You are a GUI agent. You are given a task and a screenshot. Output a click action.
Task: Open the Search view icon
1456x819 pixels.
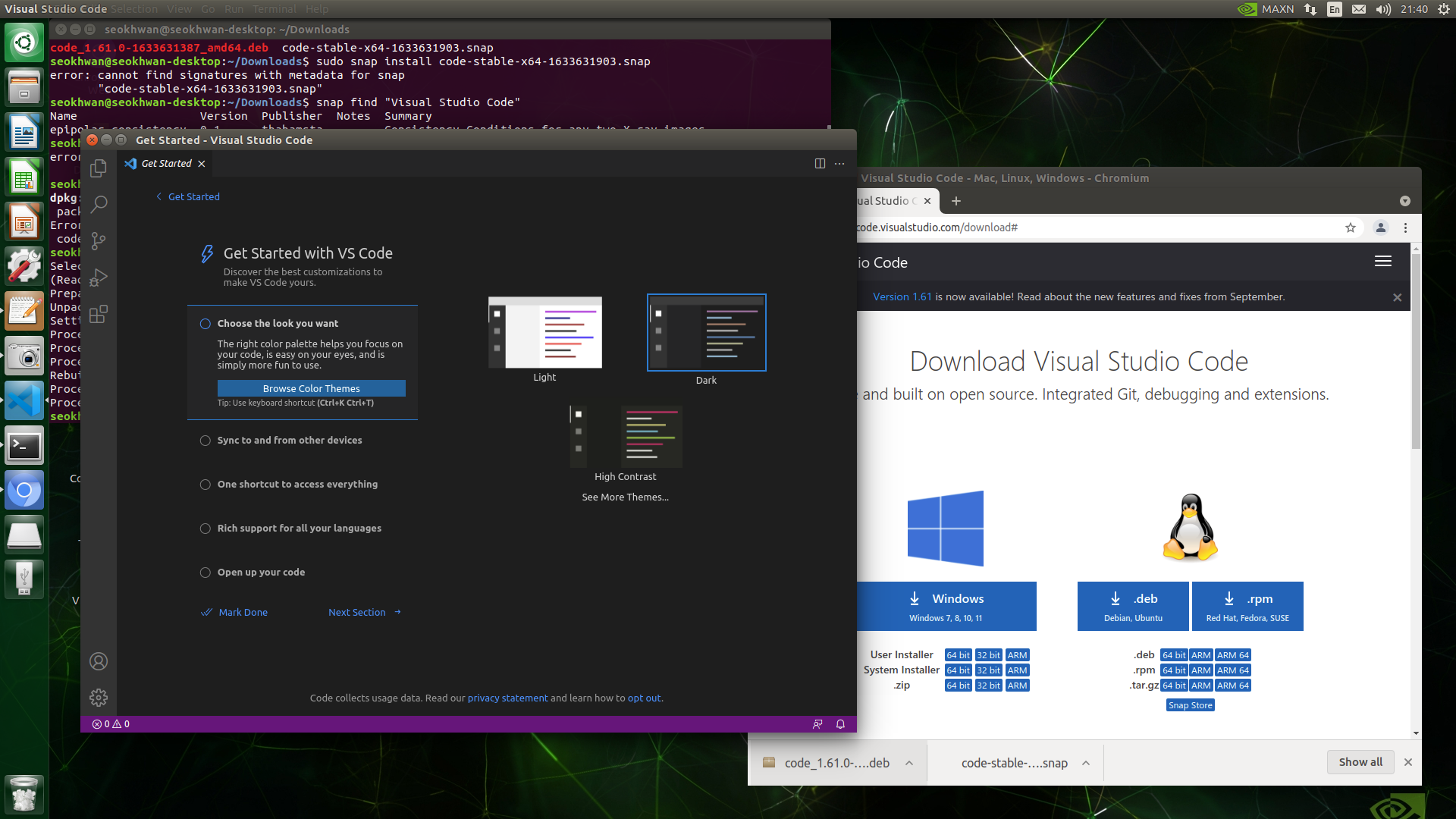tap(99, 204)
